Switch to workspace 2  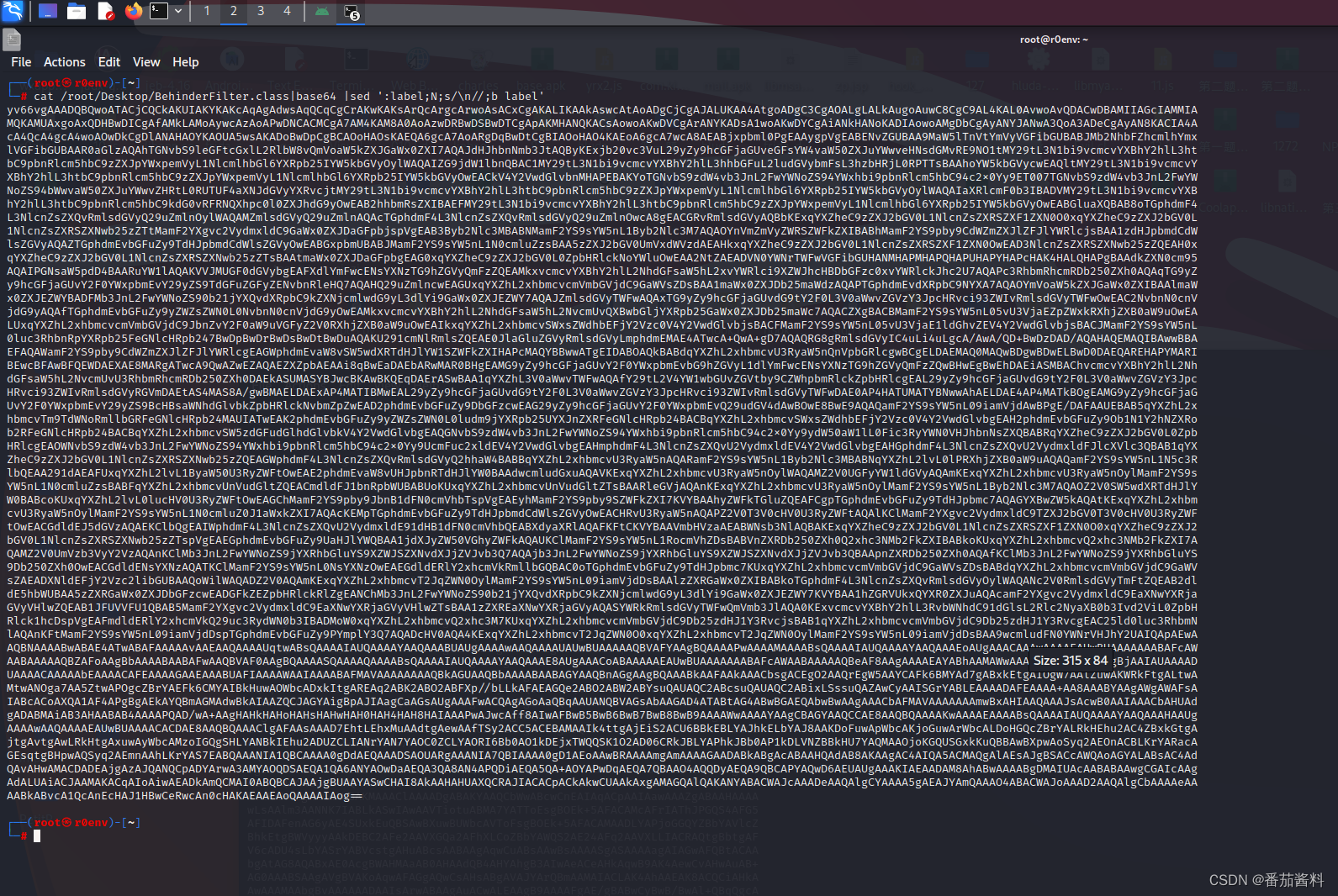point(234,11)
